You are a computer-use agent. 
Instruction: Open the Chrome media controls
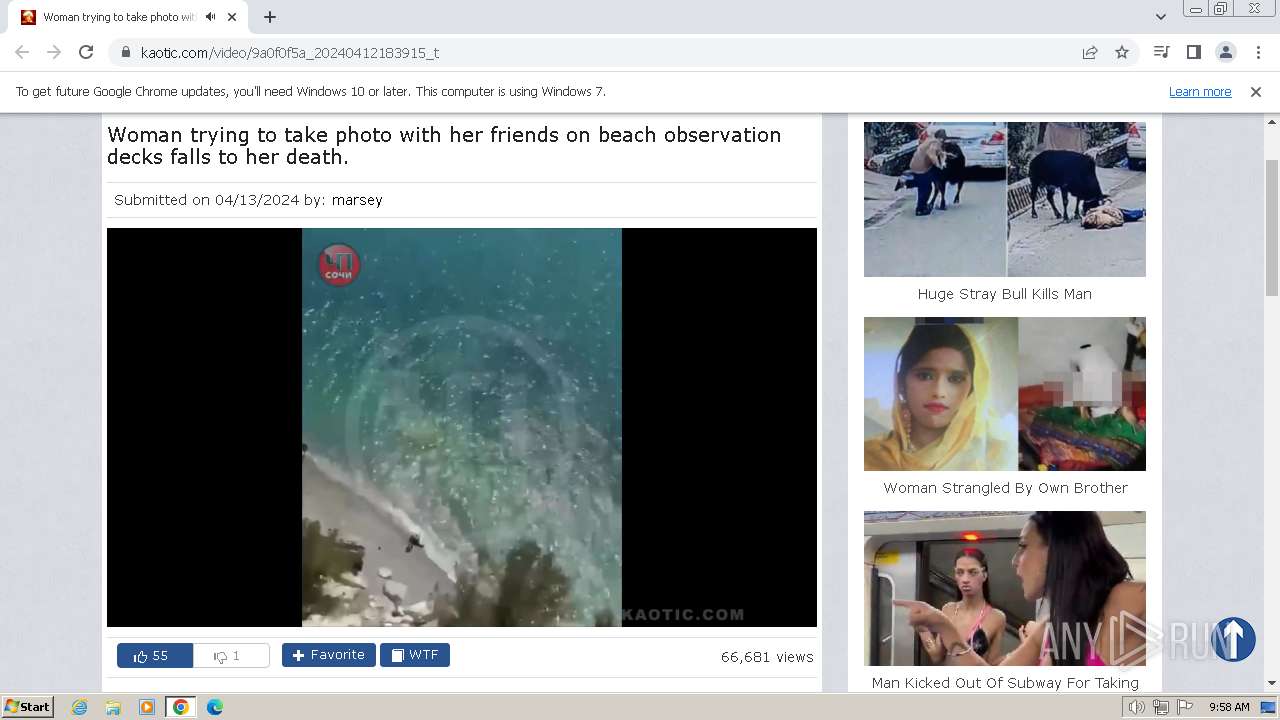1161,52
